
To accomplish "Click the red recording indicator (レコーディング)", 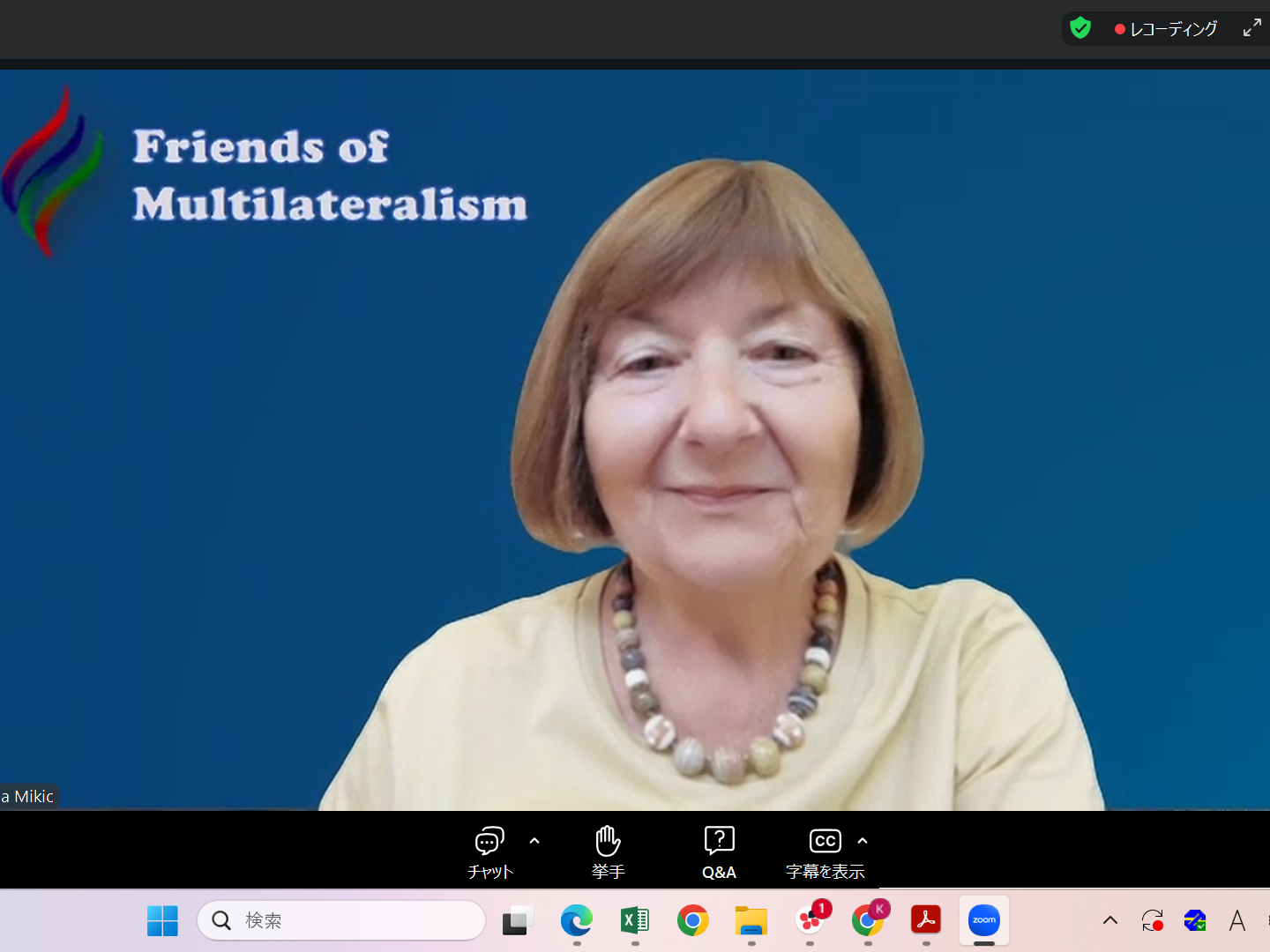I will (x=1166, y=29).
